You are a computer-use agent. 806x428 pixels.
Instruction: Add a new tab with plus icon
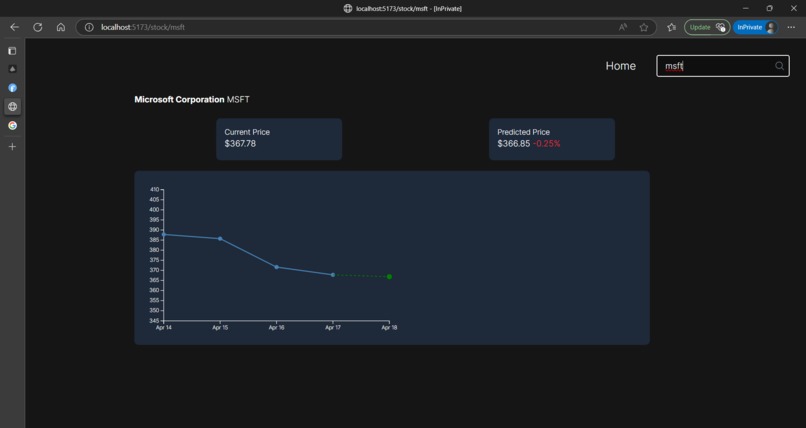(x=12, y=146)
